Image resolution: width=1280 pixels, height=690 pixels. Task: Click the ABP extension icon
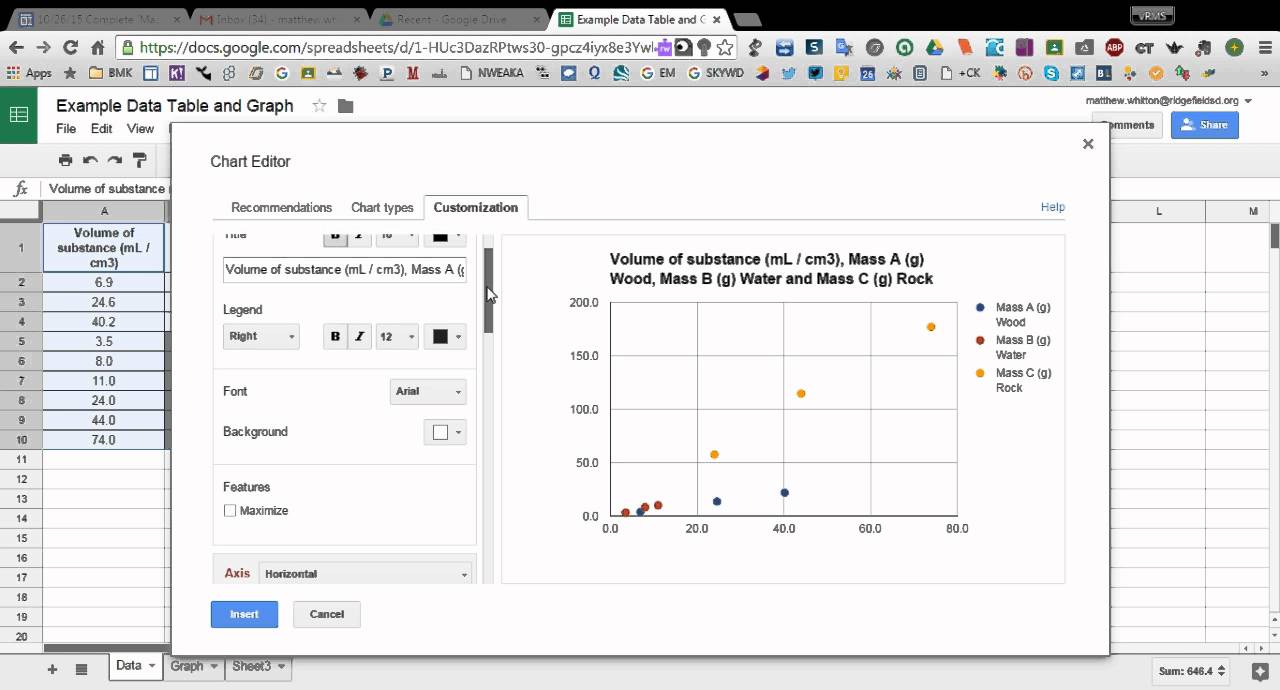[x=1114, y=47]
